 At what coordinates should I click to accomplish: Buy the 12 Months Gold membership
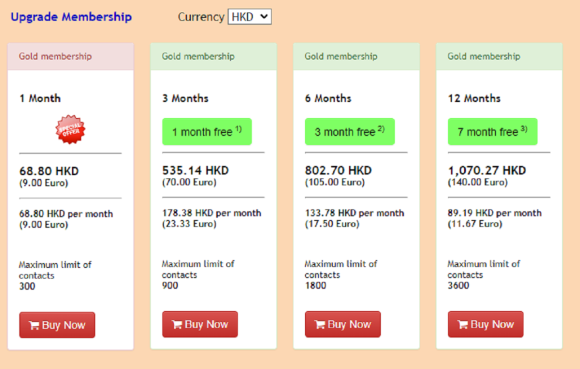tap(485, 324)
